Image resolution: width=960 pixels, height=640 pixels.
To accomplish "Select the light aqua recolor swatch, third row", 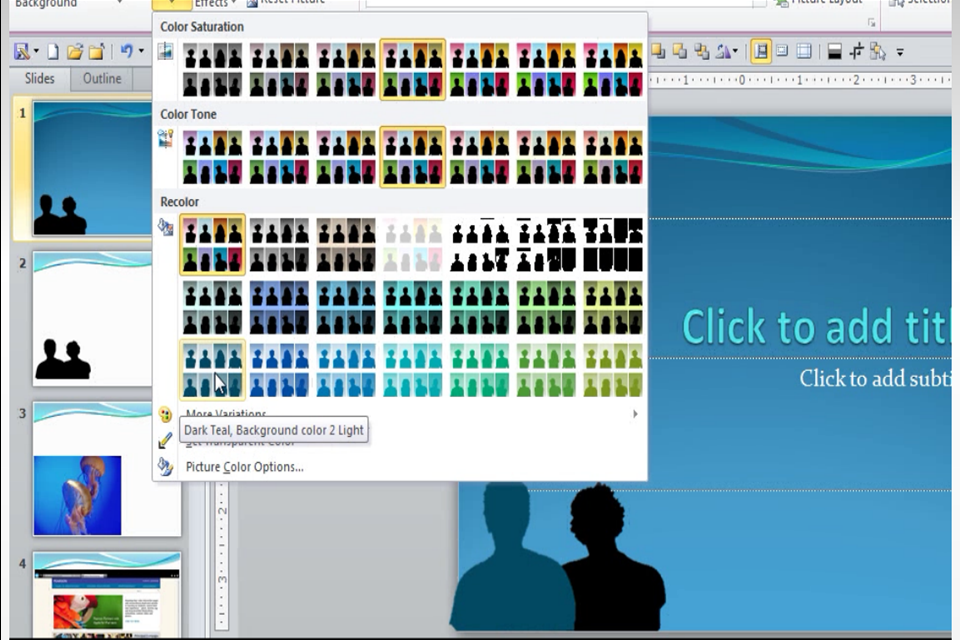I will click(x=413, y=370).
